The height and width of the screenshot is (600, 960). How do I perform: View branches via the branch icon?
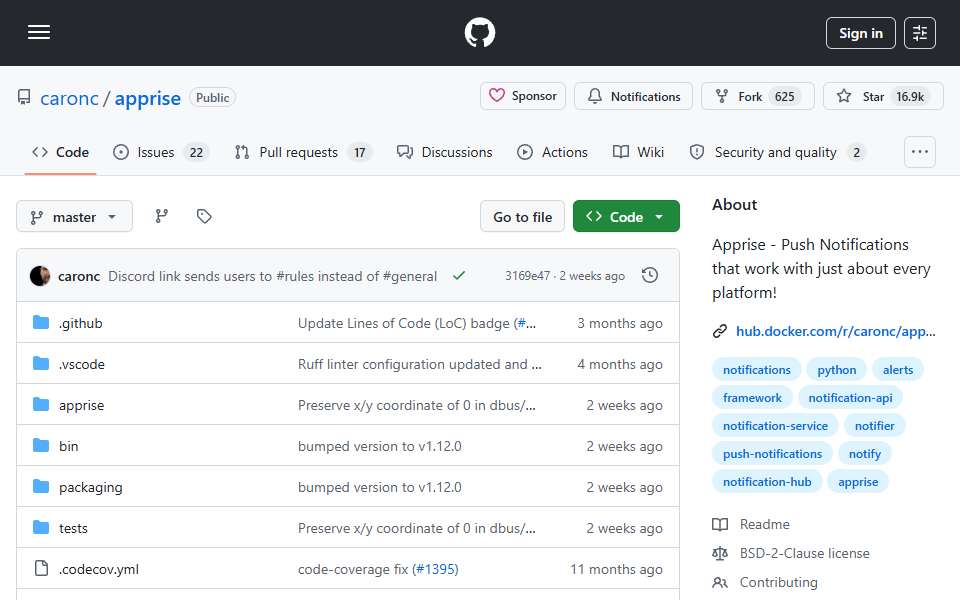[162, 216]
